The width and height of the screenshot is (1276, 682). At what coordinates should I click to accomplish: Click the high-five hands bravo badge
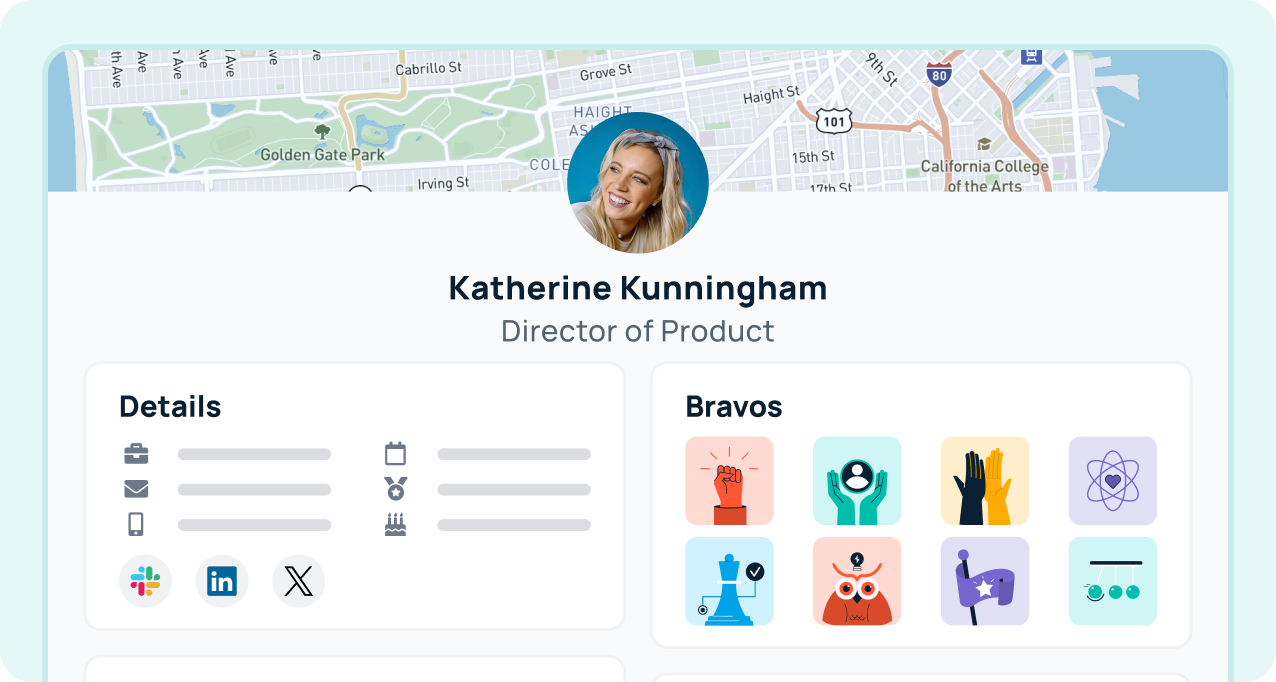point(985,481)
